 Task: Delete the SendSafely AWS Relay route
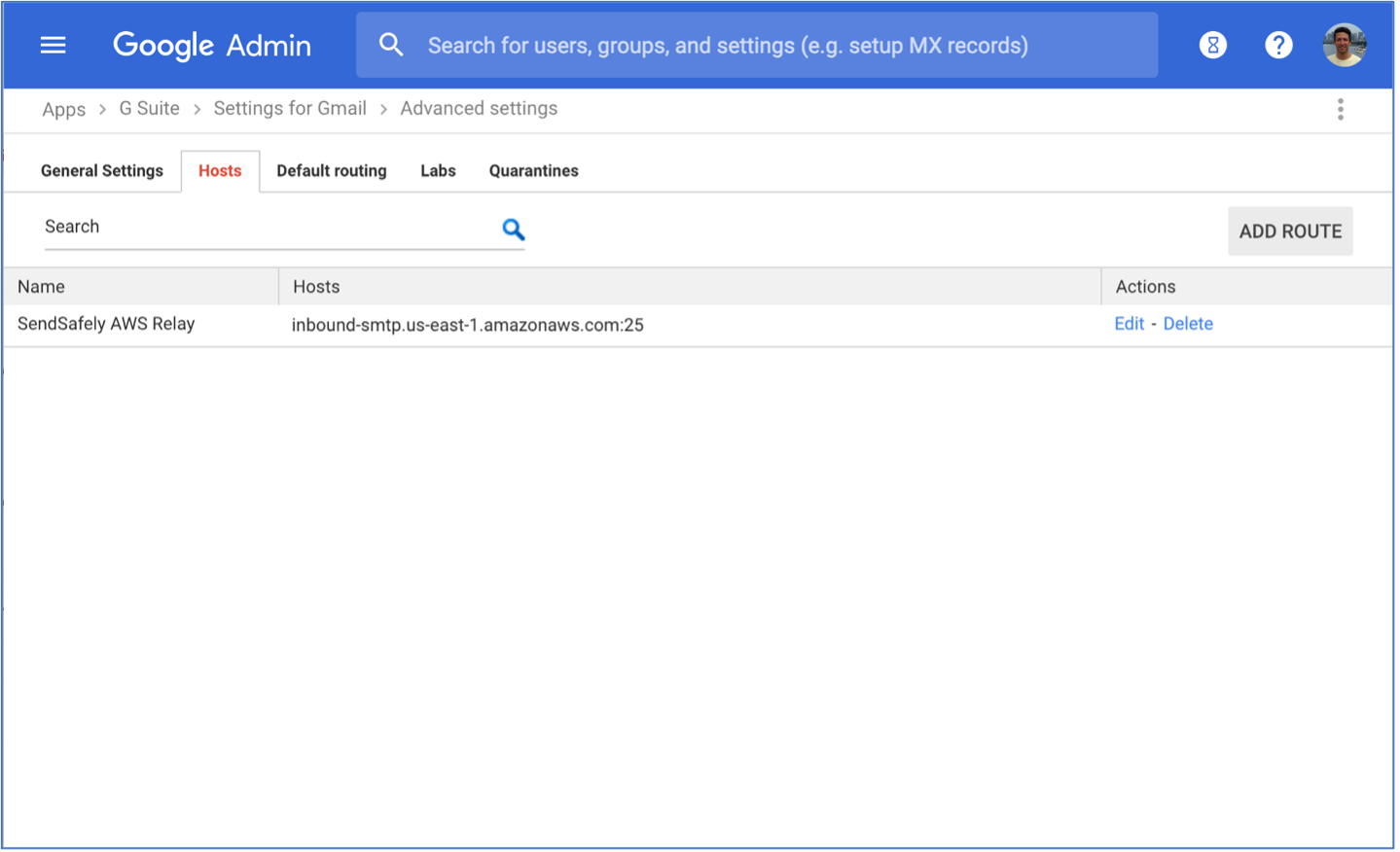[x=1188, y=324]
